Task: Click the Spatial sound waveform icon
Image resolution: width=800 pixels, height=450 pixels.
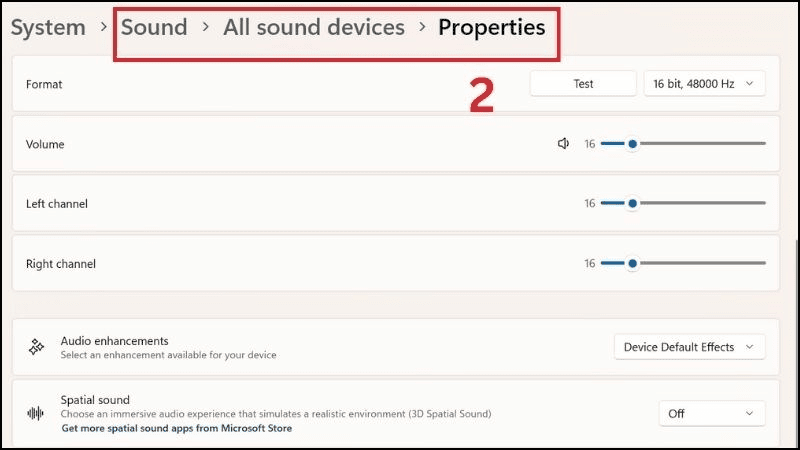Action: point(36,413)
